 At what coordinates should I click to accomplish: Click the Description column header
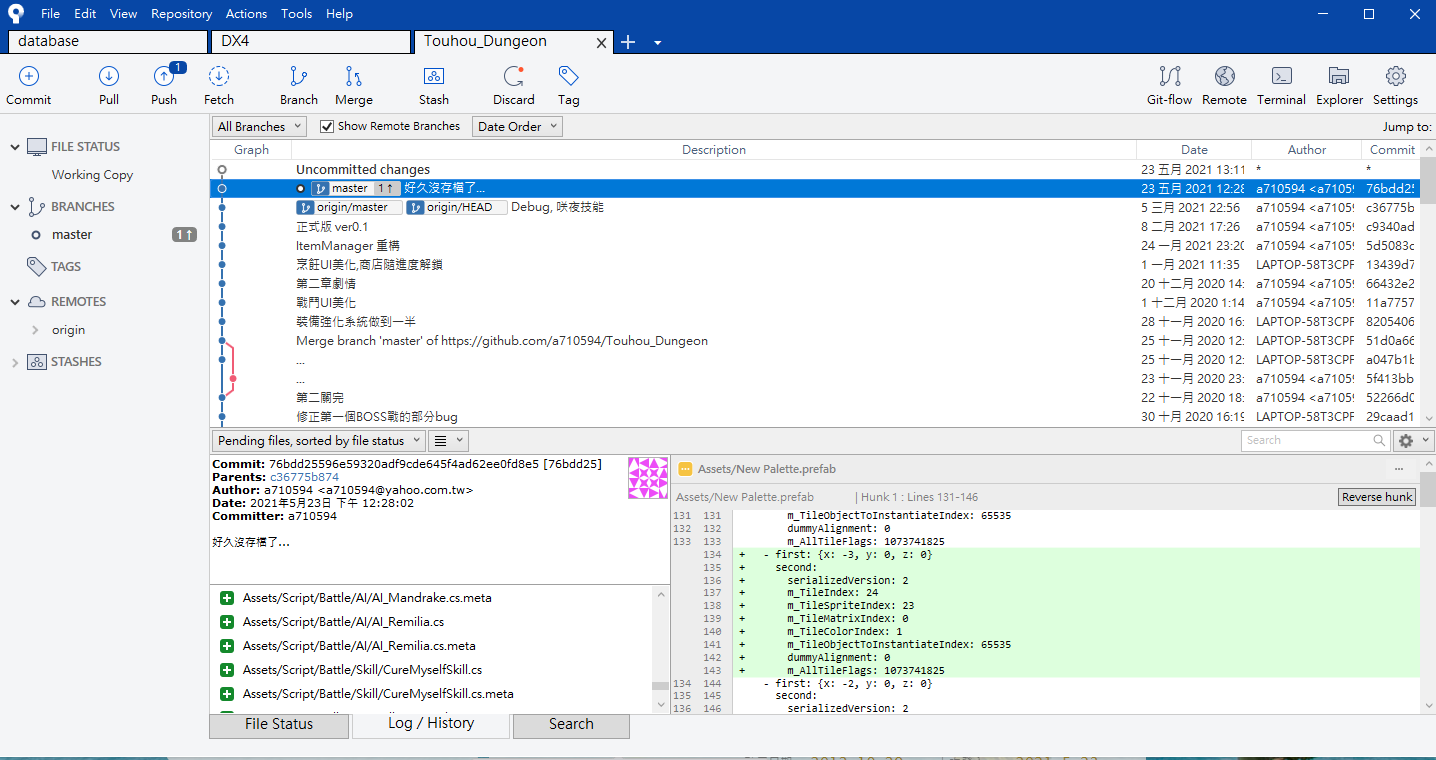coord(714,150)
